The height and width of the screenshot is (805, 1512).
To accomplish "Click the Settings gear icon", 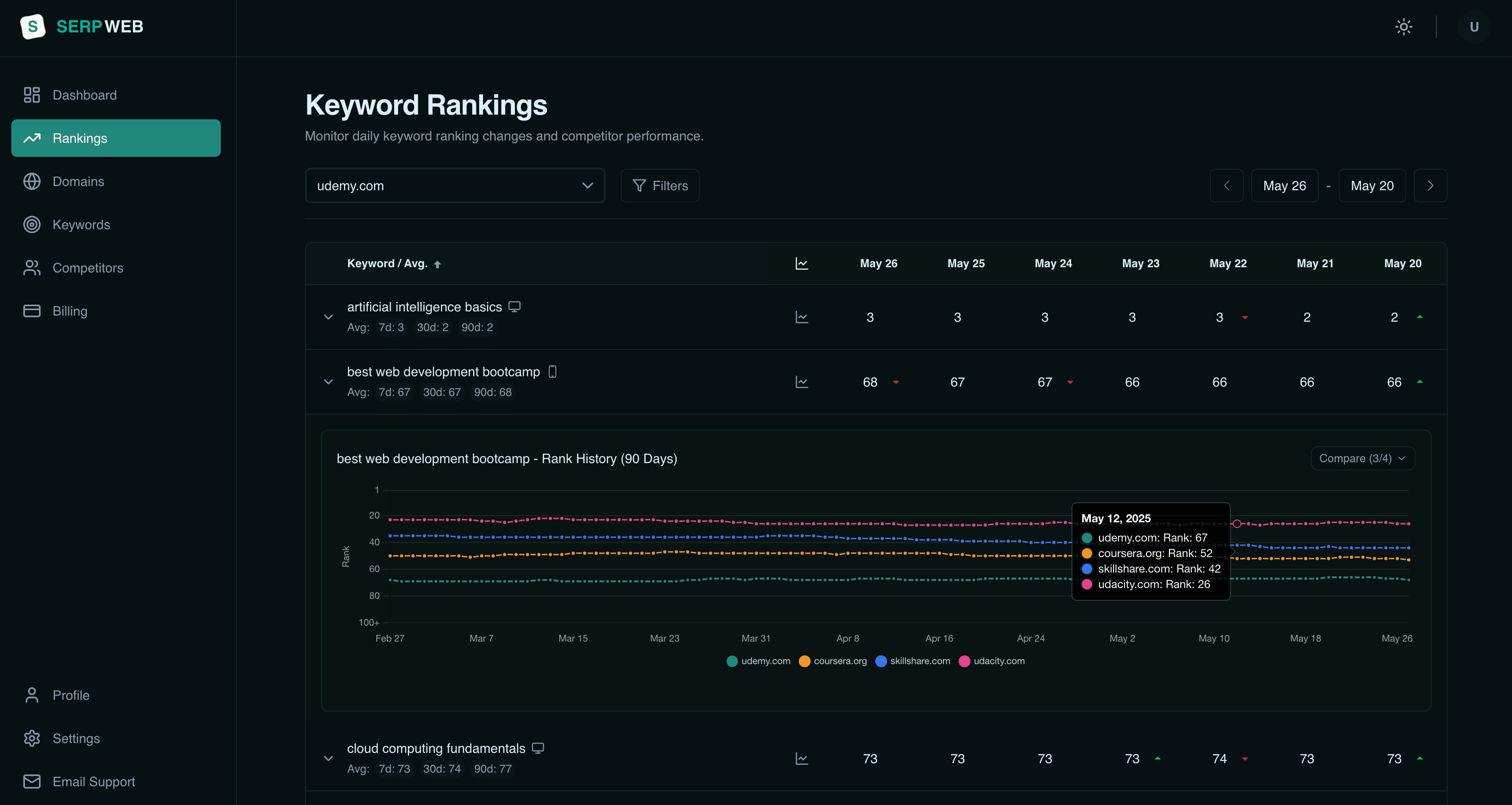I will click(x=31, y=739).
